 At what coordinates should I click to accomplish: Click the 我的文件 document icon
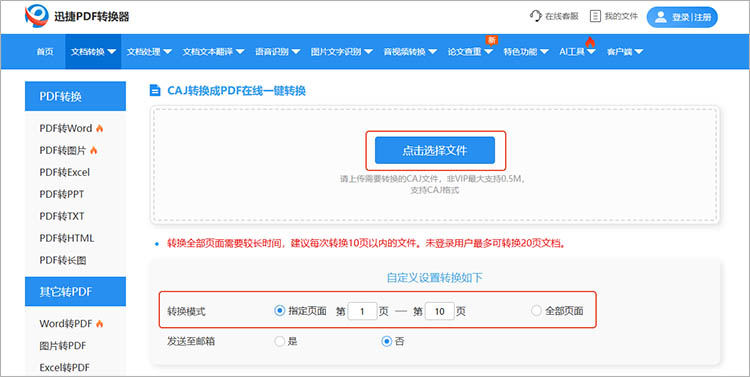tap(595, 16)
